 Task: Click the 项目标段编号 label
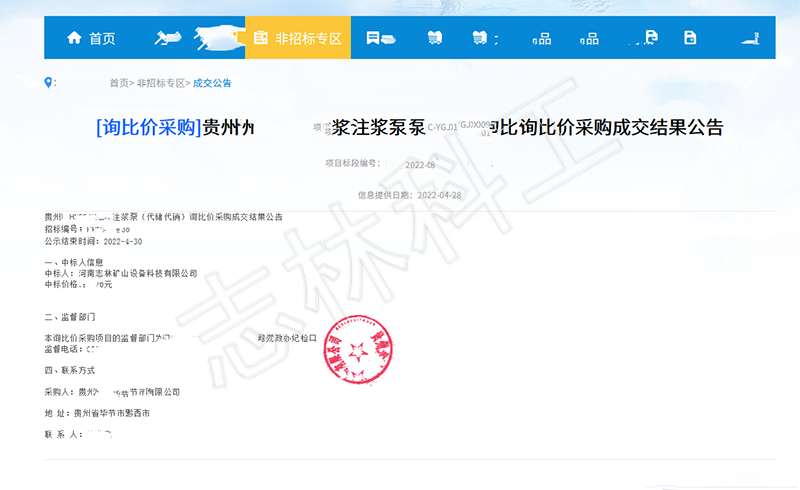[353, 163]
